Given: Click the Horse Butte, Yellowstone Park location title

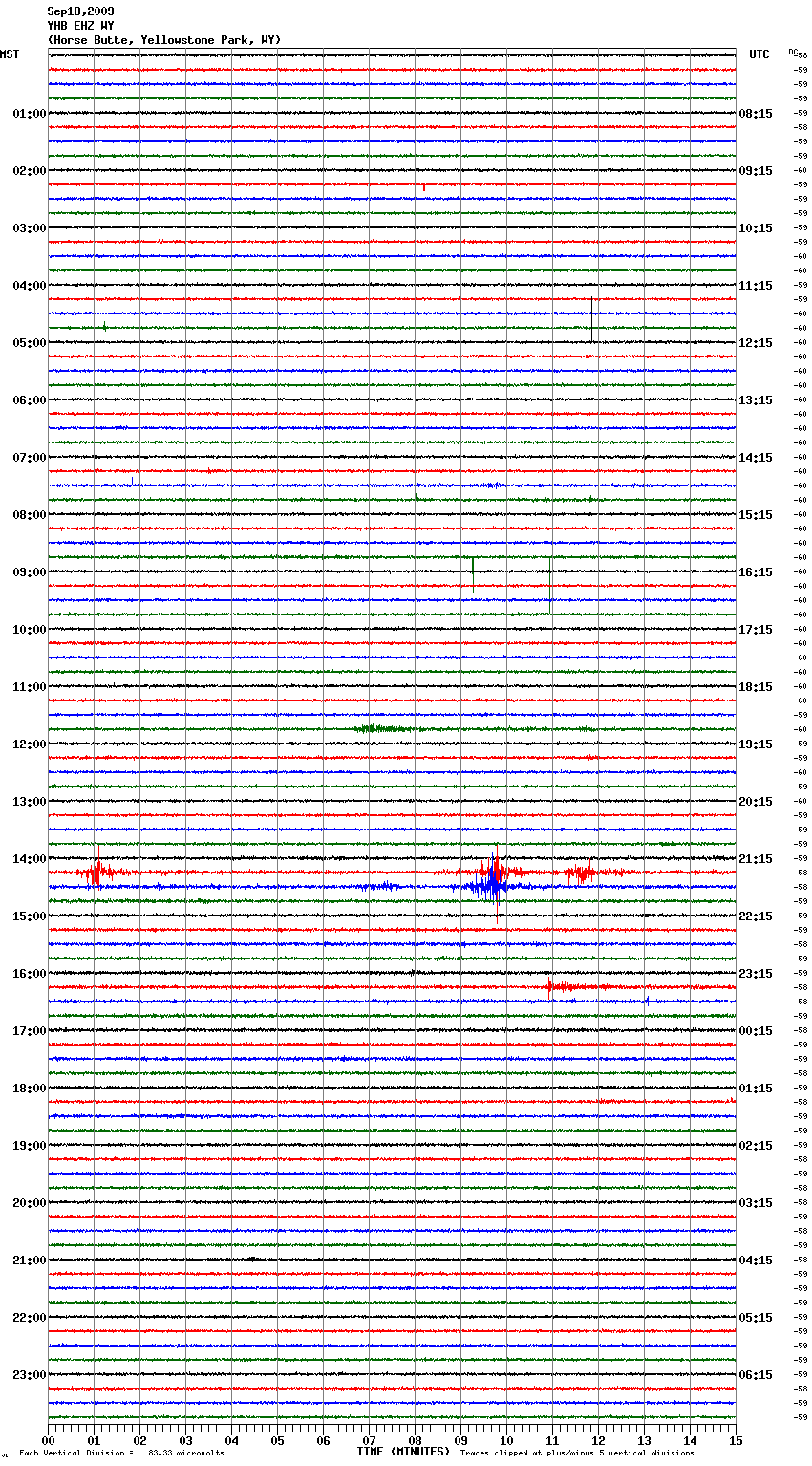Looking at the screenshot, I should [x=163, y=40].
